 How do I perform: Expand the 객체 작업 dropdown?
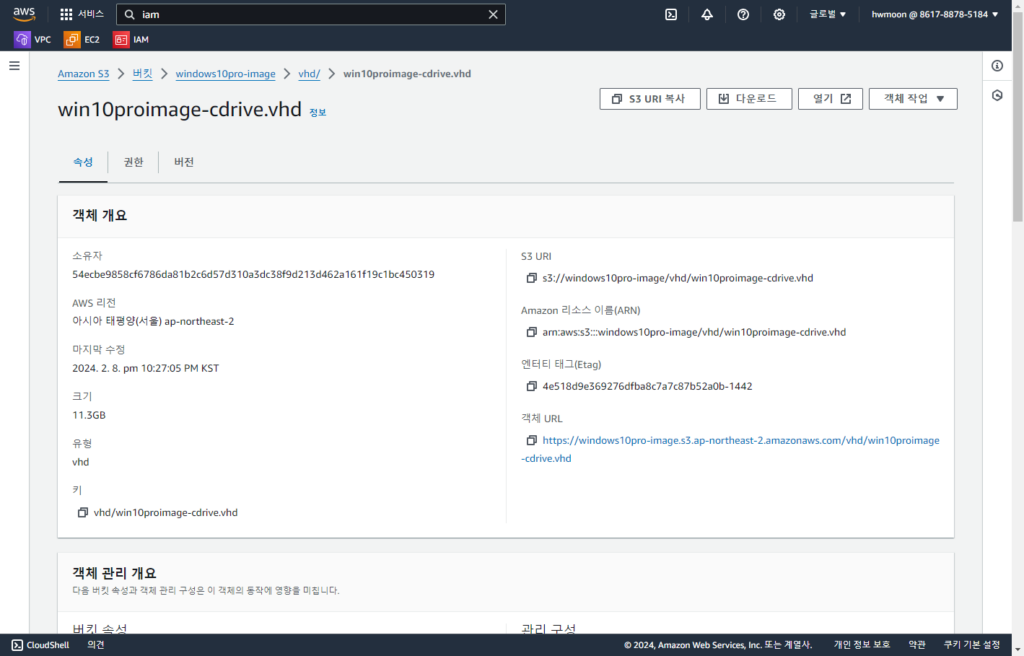913,99
